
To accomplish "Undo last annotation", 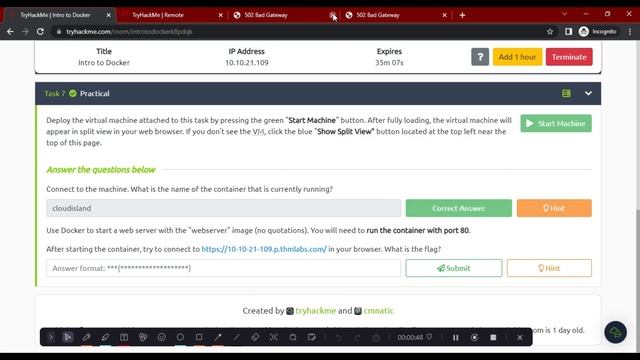I will click(338, 337).
